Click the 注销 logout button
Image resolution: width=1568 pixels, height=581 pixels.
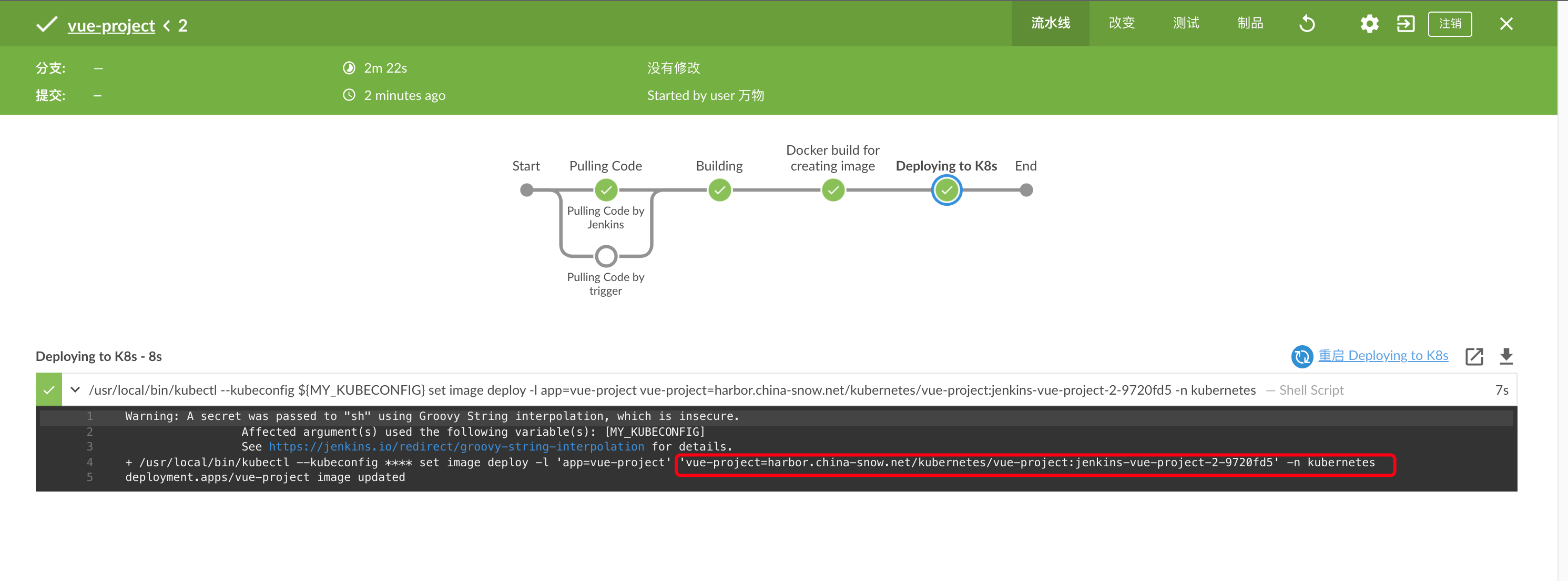[1449, 24]
